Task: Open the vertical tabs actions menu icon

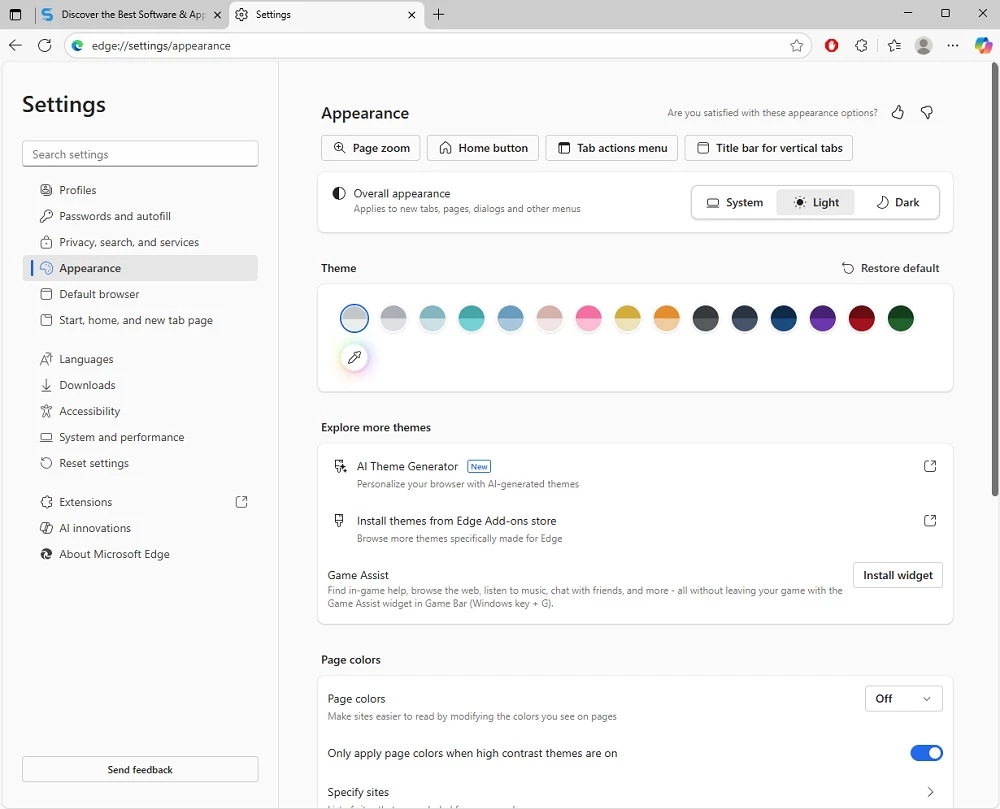Action: point(15,14)
